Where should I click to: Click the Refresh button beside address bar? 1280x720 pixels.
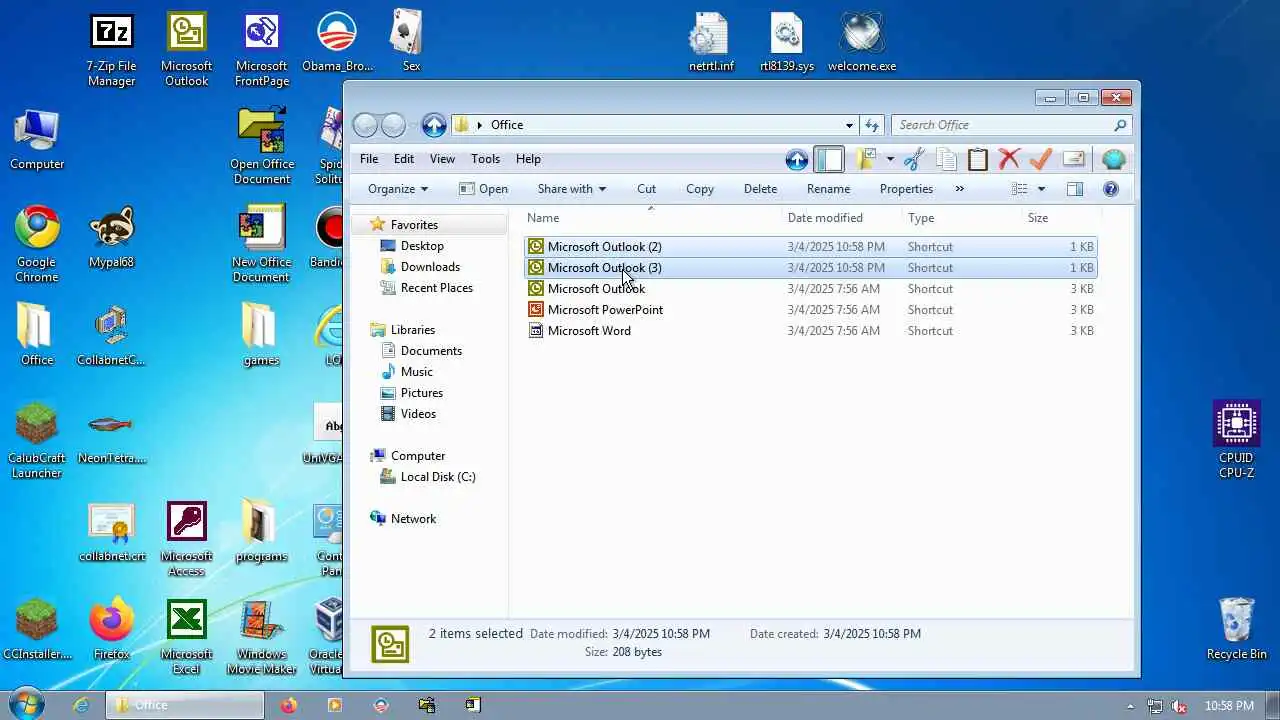(x=872, y=125)
